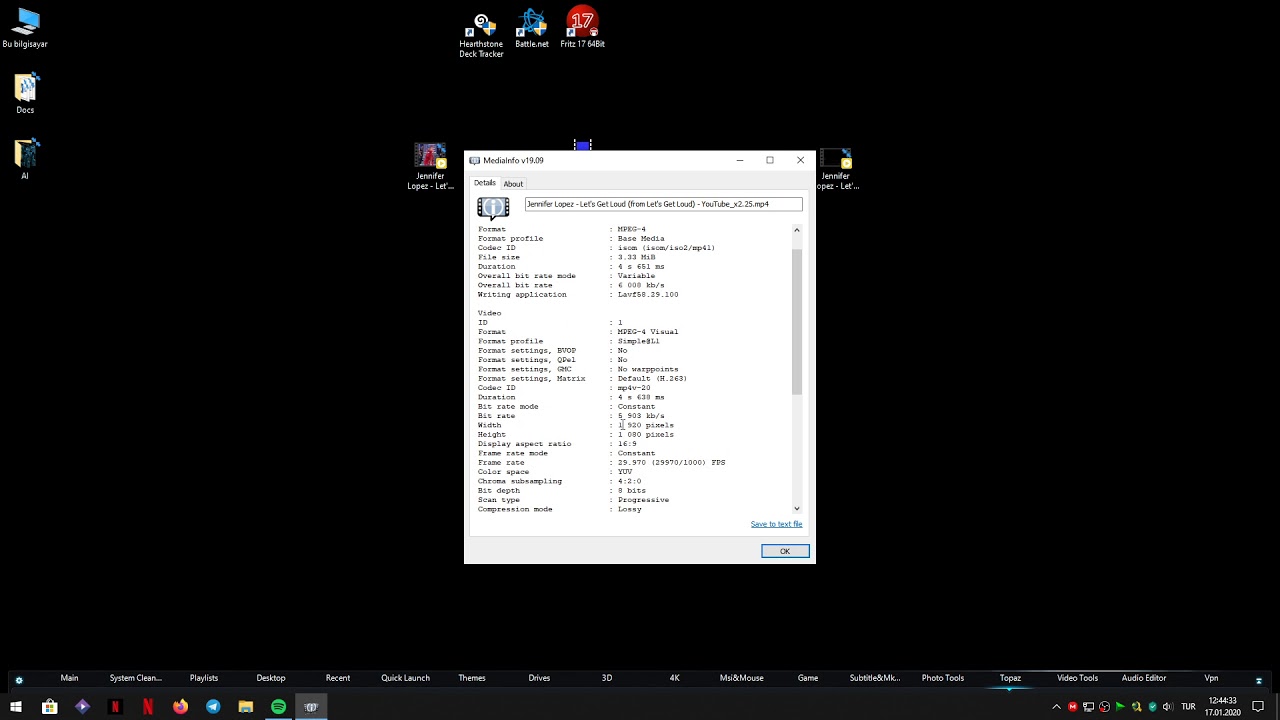Open the Battle.net desktop shortcut

[x=532, y=29]
